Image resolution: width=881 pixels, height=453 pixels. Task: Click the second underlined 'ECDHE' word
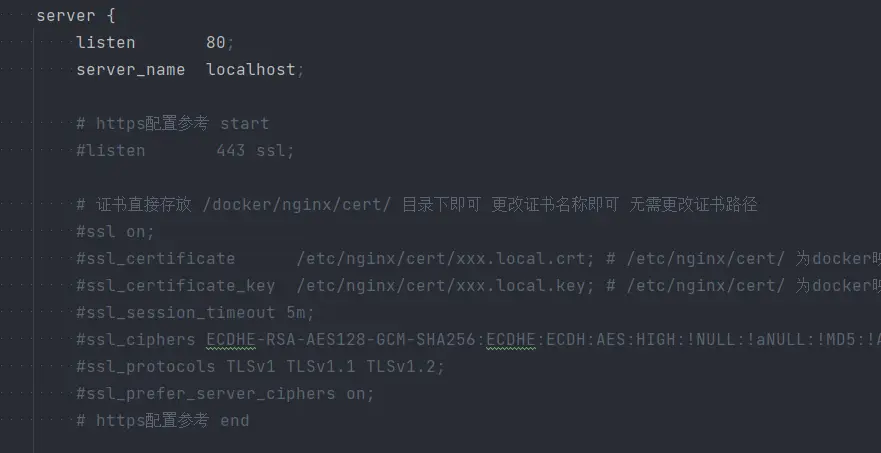[511, 340]
